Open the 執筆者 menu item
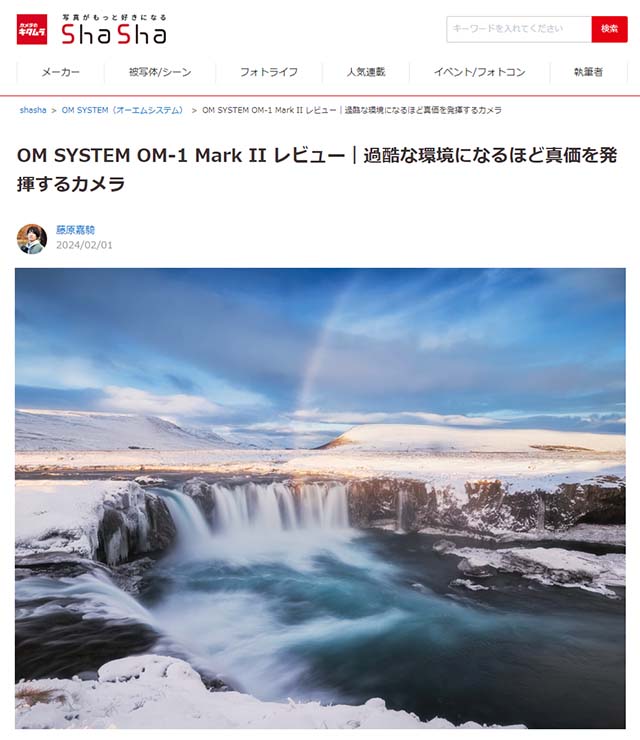This screenshot has height=740, width=640. [x=589, y=72]
